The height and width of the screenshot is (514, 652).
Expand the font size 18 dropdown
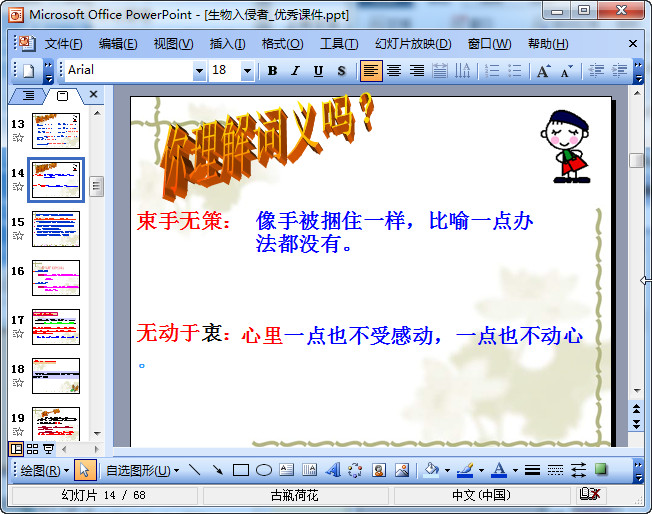coord(247,71)
